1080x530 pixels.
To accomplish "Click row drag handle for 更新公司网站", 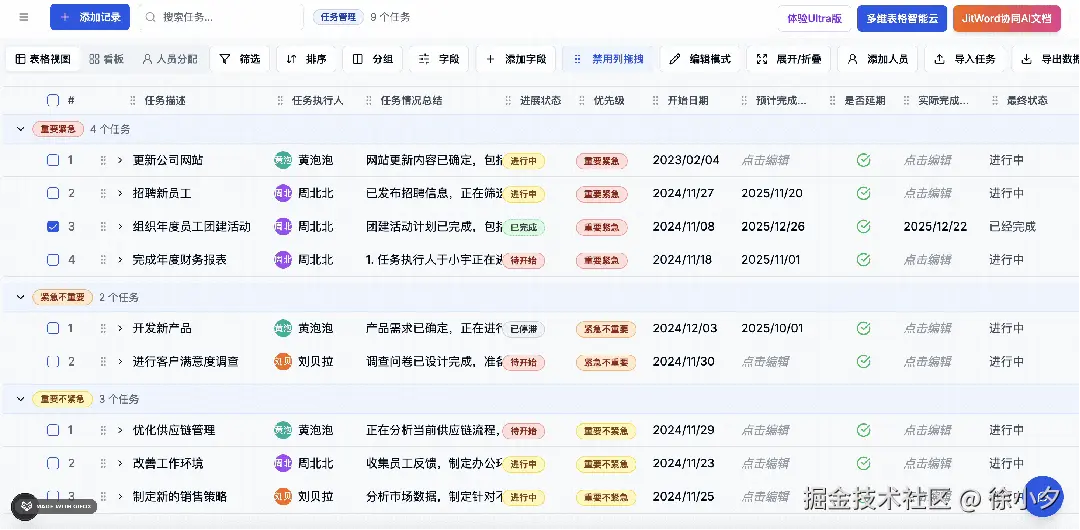I will click(103, 160).
